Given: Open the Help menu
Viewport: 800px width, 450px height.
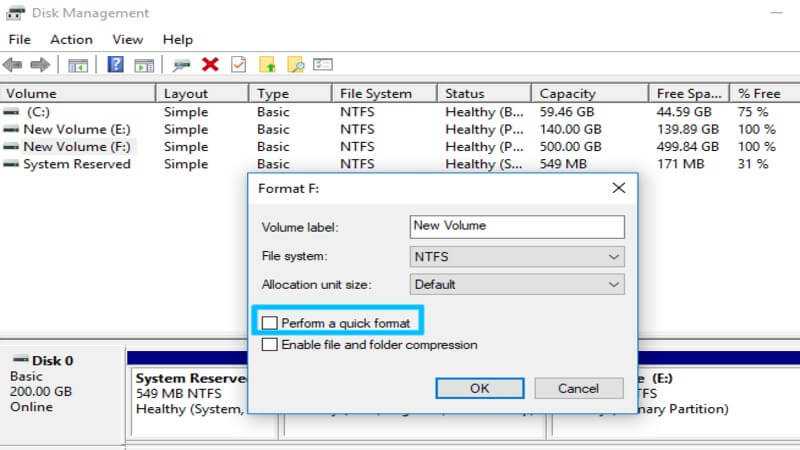Looking at the screenshot, I should (178, 39).
